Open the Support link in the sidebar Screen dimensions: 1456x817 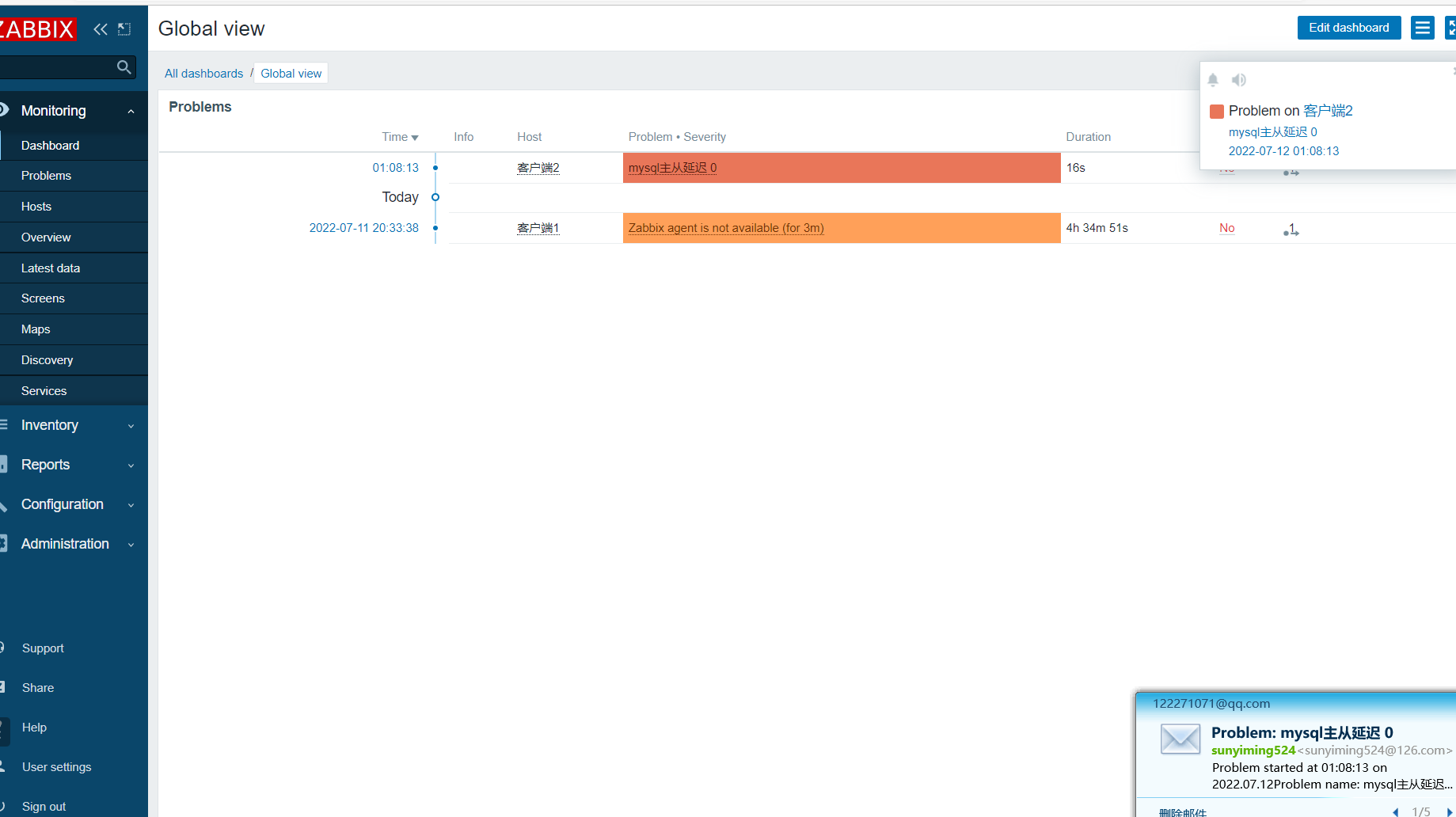coord(43,648)
